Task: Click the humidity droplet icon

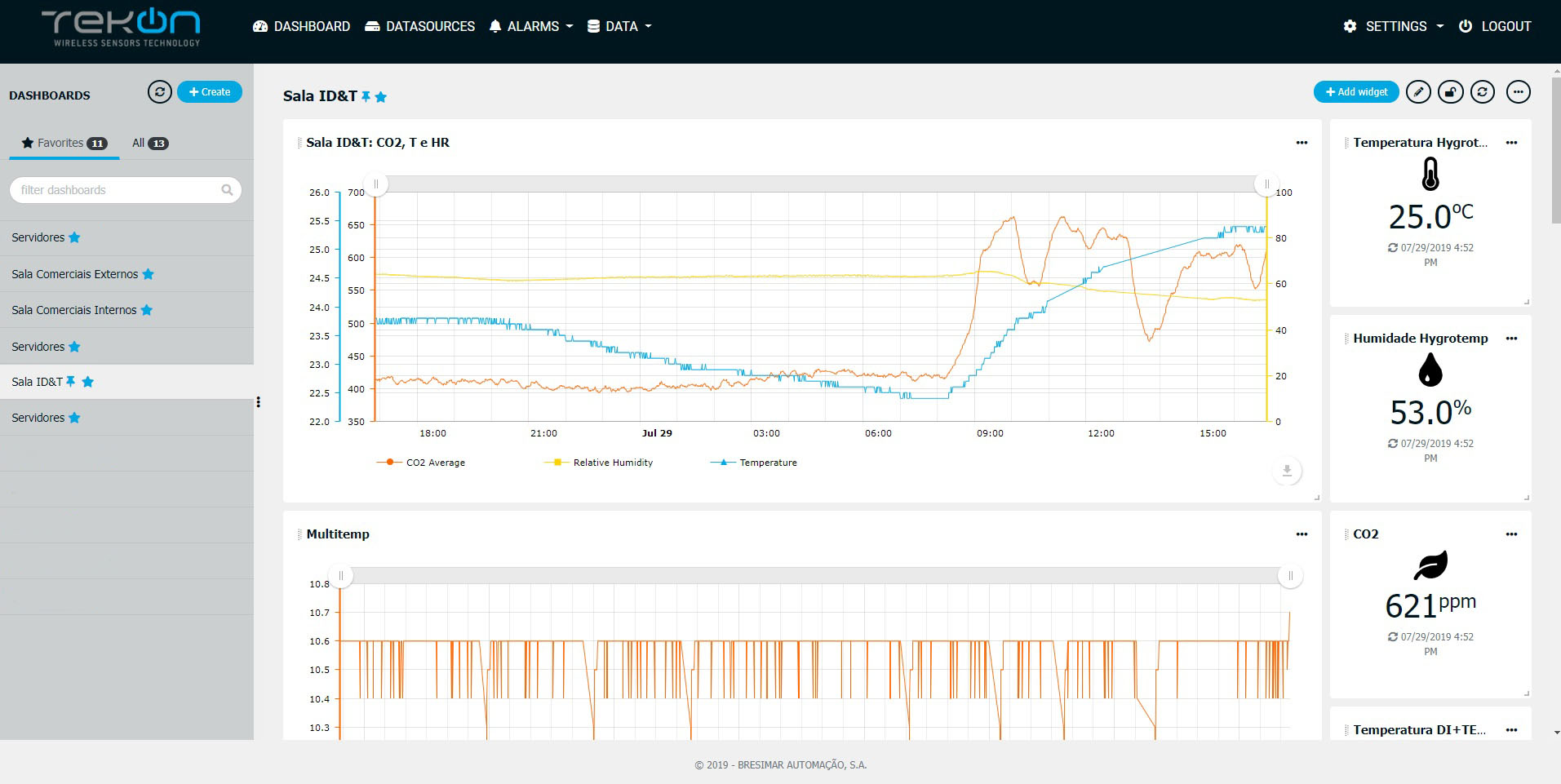Action: point(1430,370)
